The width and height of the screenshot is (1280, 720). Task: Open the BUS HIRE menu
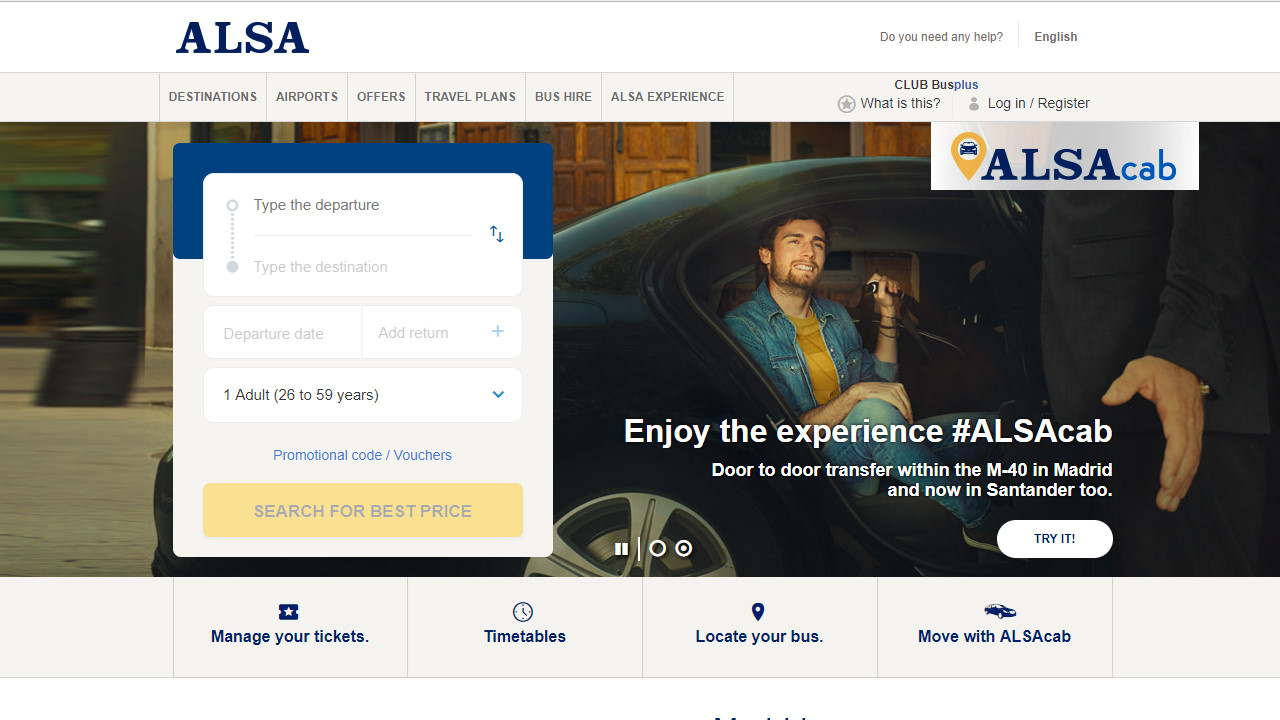(x=563, y=97)
